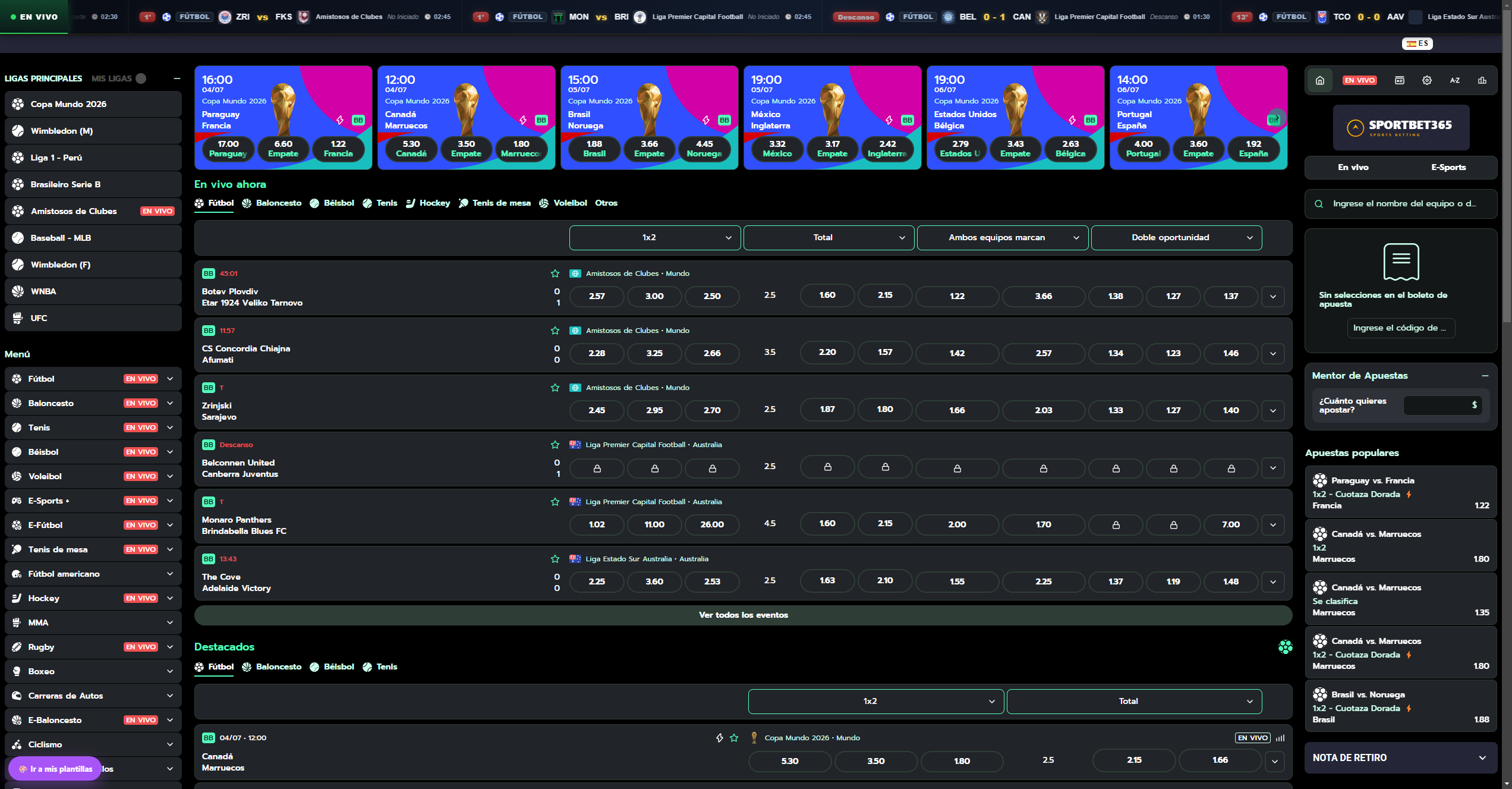Viewport: 1512px width, 789px height.
Task: Focus the bet code entry field
Action: pos(1401,328)
